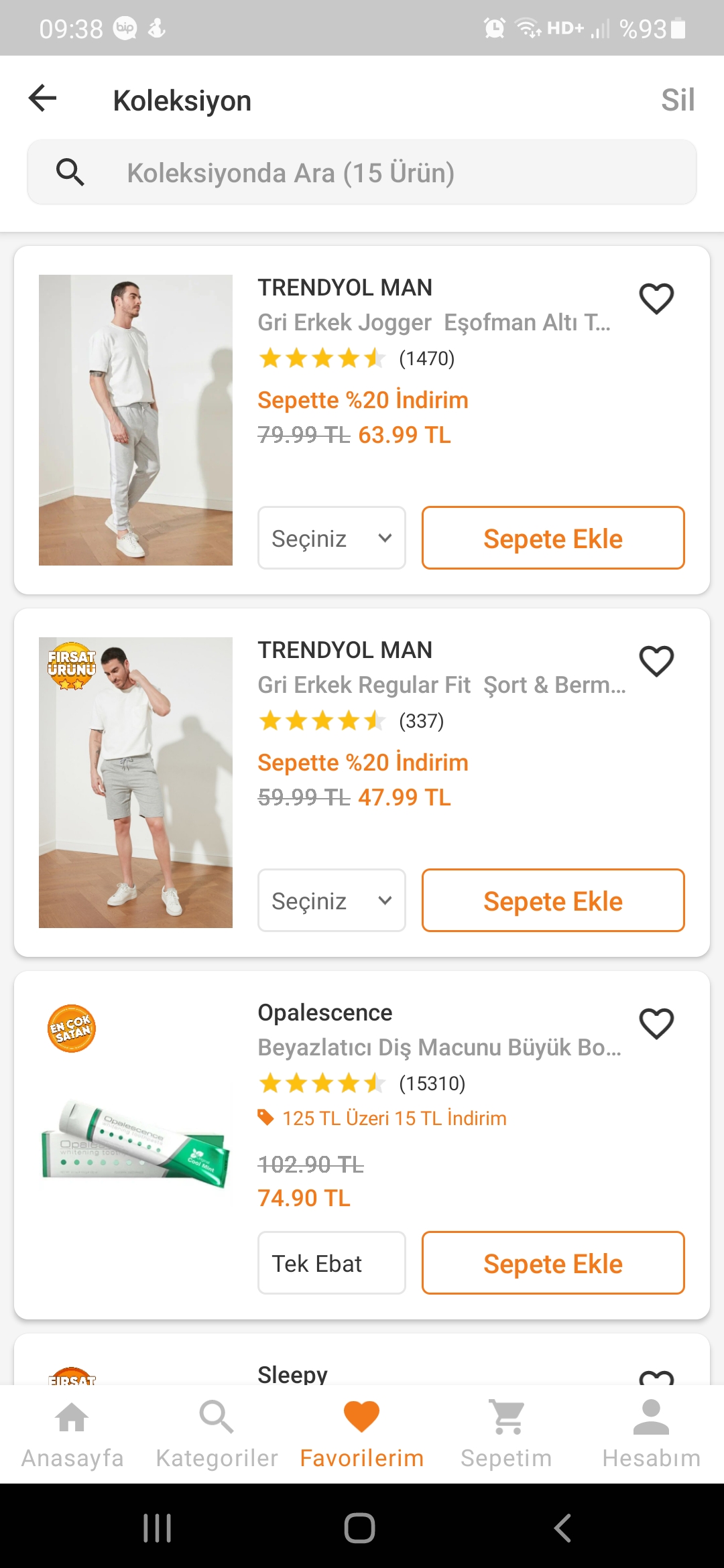Open size Seçiniz dropdown for Şort & Bermuda
The height and width of the screenshot is (1568, 724).
coord(332,901)
